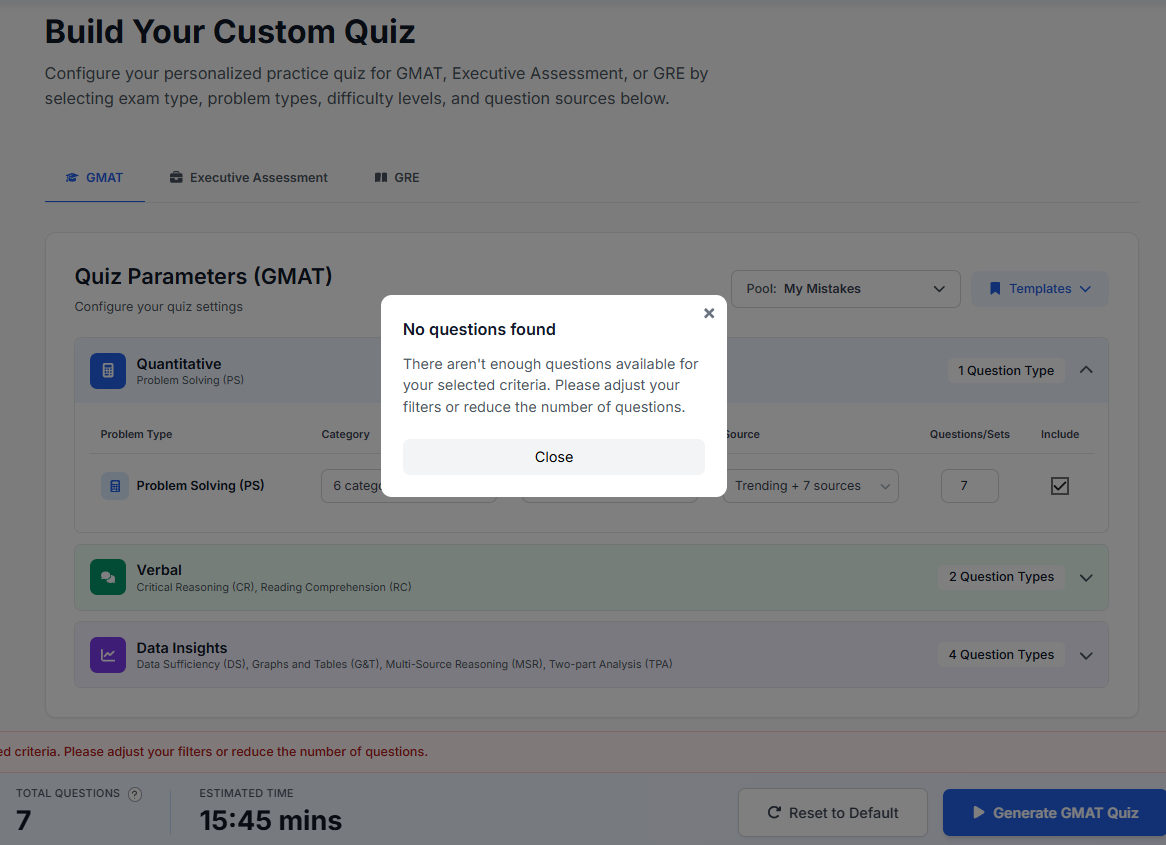Click the Reset to Default button
The width and height of the screenshot is (1166, 845).
[x=833, y=813]
